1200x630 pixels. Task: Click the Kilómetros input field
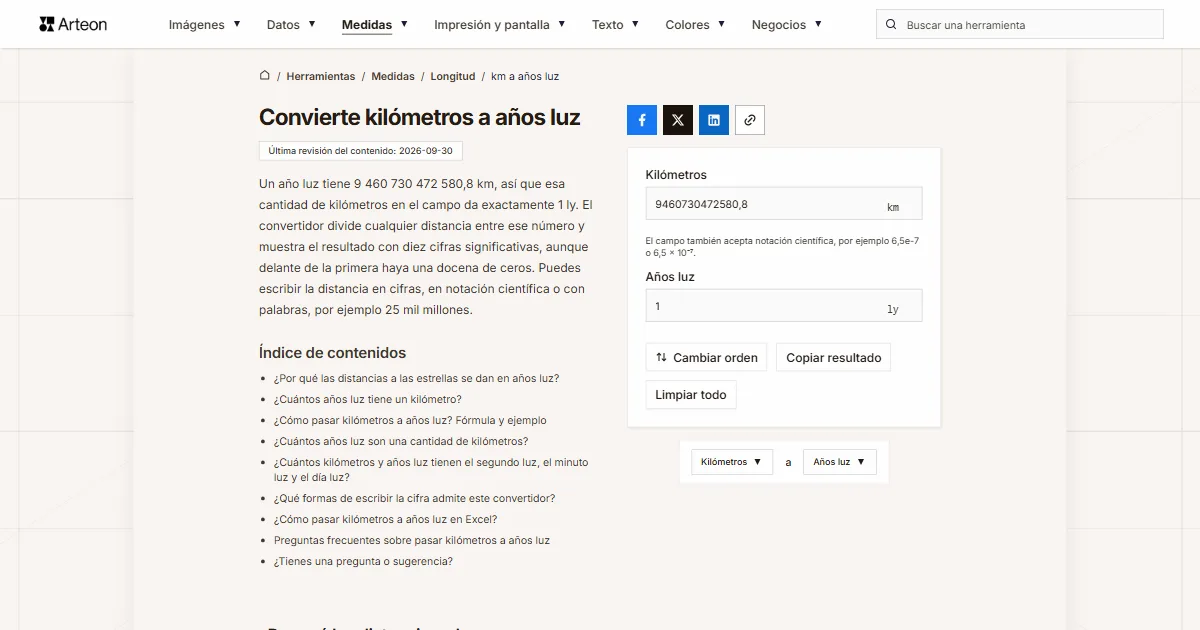[x=784, y=204]
